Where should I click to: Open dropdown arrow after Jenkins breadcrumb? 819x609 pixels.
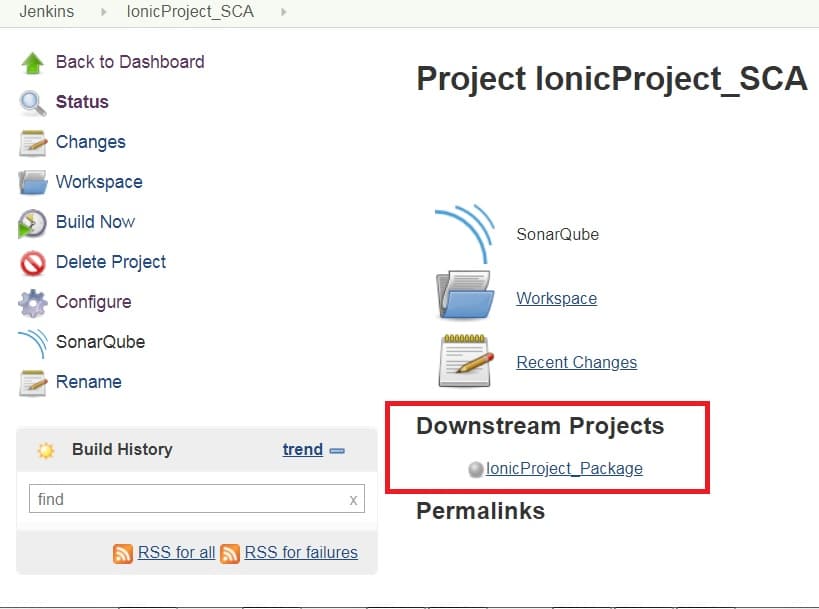click(103, 11)
